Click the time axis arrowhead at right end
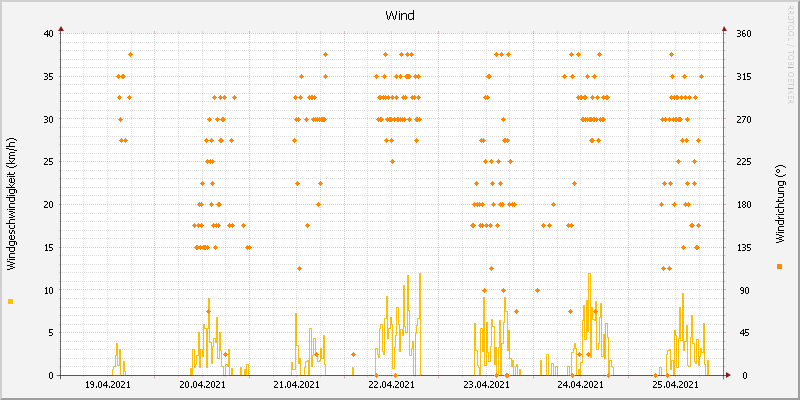The height and width of the screenshot is (400, 800). [728, 376]
